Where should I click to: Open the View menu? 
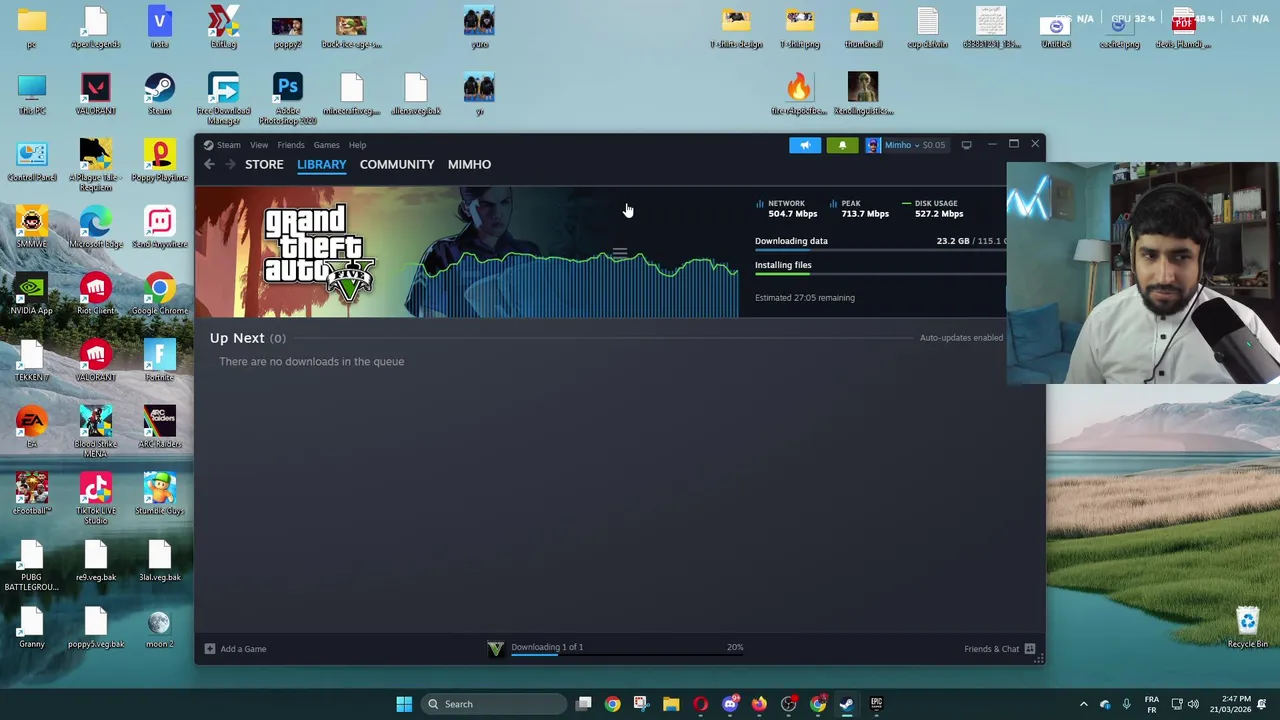pos(259,145)
